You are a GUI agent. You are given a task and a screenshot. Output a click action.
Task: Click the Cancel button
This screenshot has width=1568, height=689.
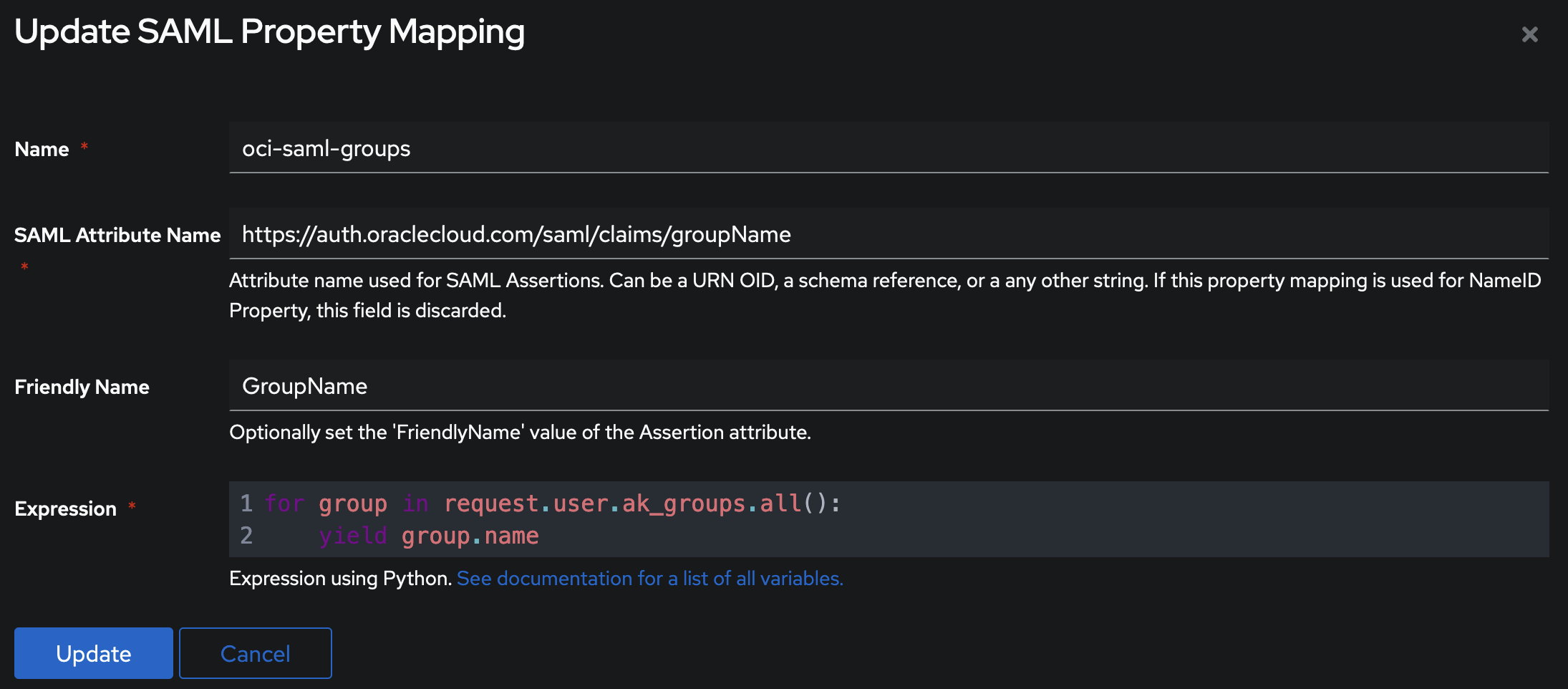click(255, 652)
